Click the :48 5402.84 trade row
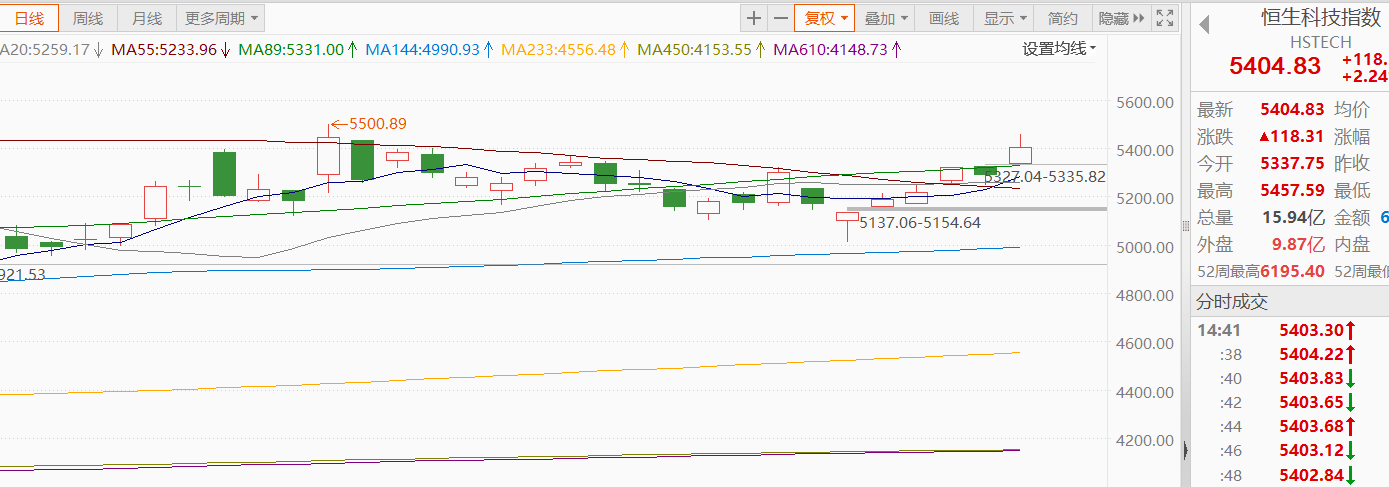This screenshot has height=487, width=1389. (1290, 475)
